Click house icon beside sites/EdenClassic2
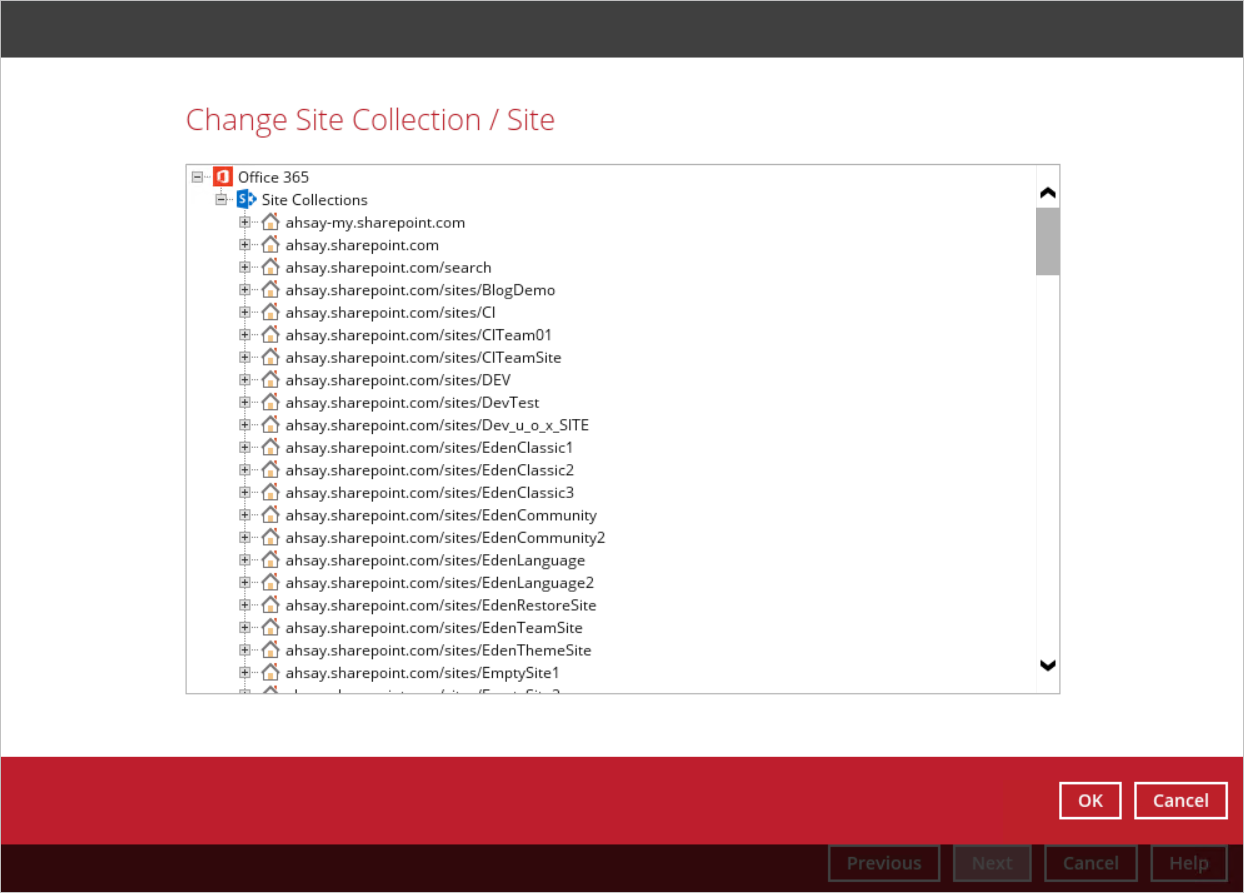This screenshot has width=1244, height=893. coord(270,470)
